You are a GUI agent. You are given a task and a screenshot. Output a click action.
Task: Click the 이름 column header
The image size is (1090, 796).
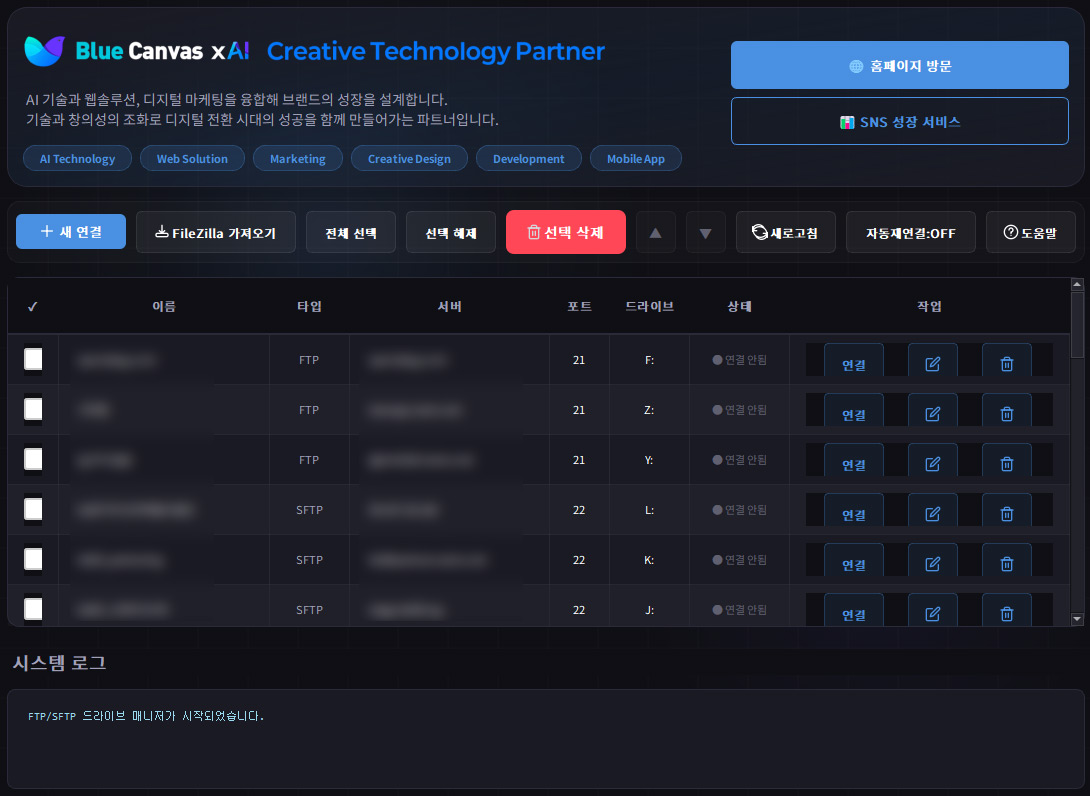point(164,307)
